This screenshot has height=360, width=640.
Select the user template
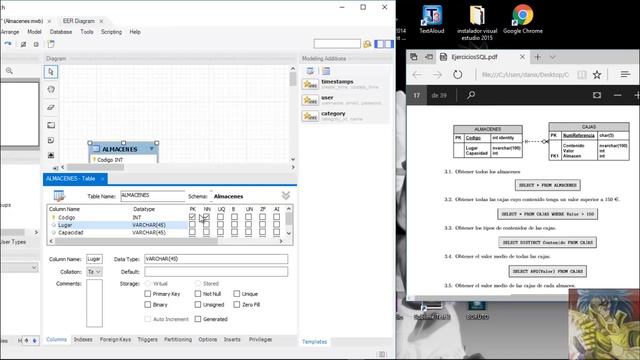[x=344, y=100]
